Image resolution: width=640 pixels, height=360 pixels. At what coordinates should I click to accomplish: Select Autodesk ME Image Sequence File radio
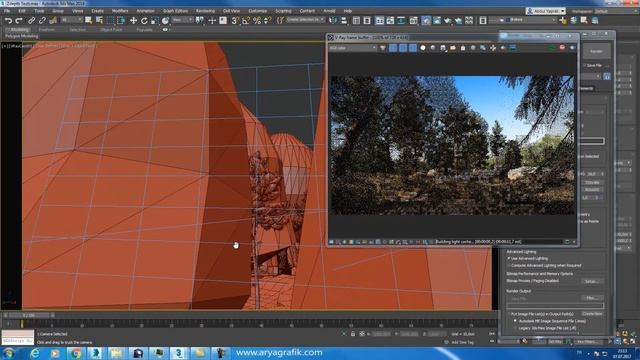[x=515, y=321]
